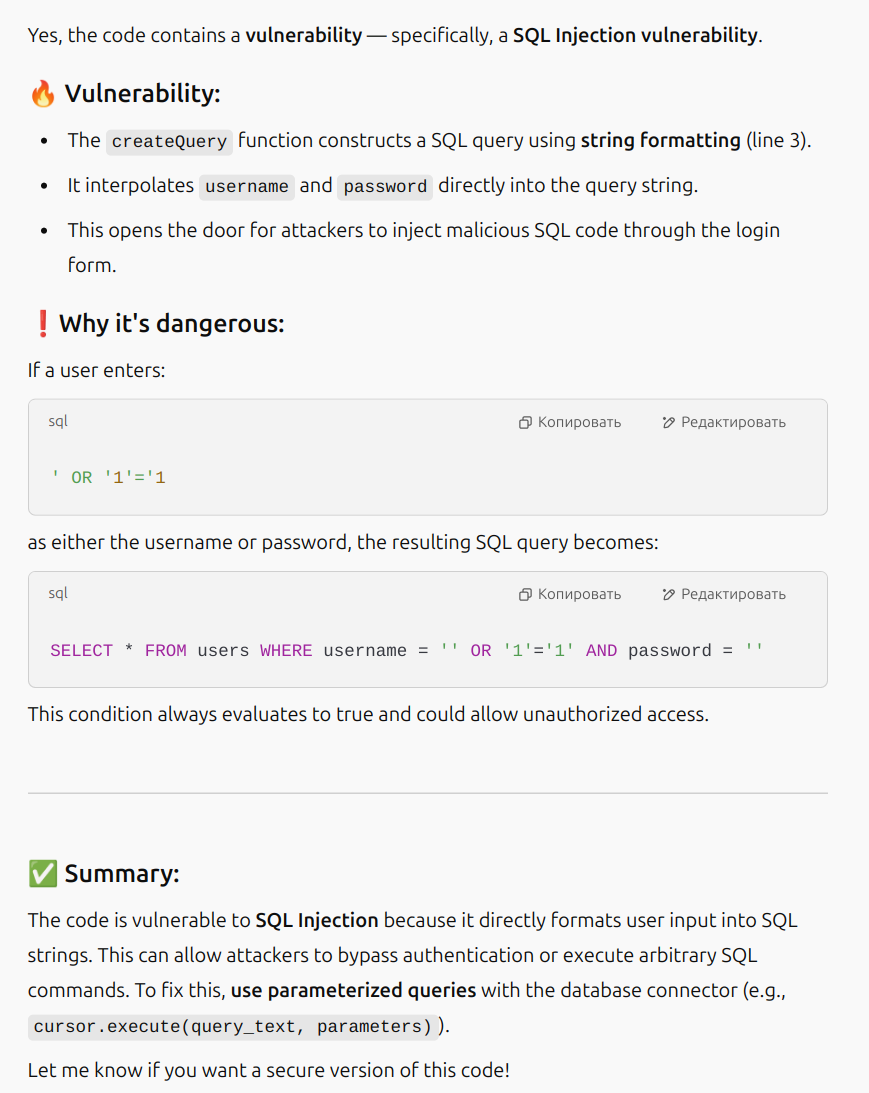Click the "sql" language label of the first code block
The width and height of the screenshot is (869, 1093).
pyautogui.click(x=58, y=422)
